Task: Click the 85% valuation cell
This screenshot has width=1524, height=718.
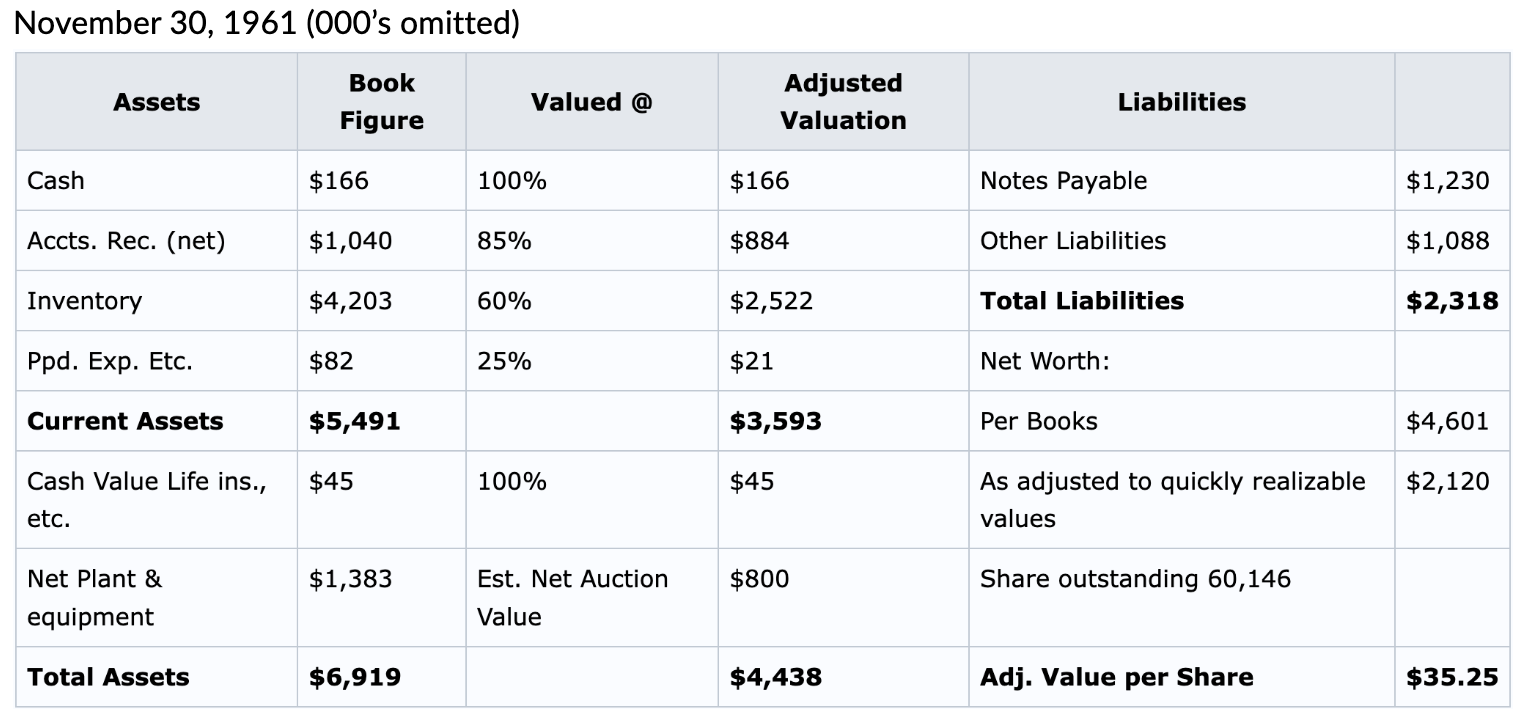Action: (x=505, y=241)
